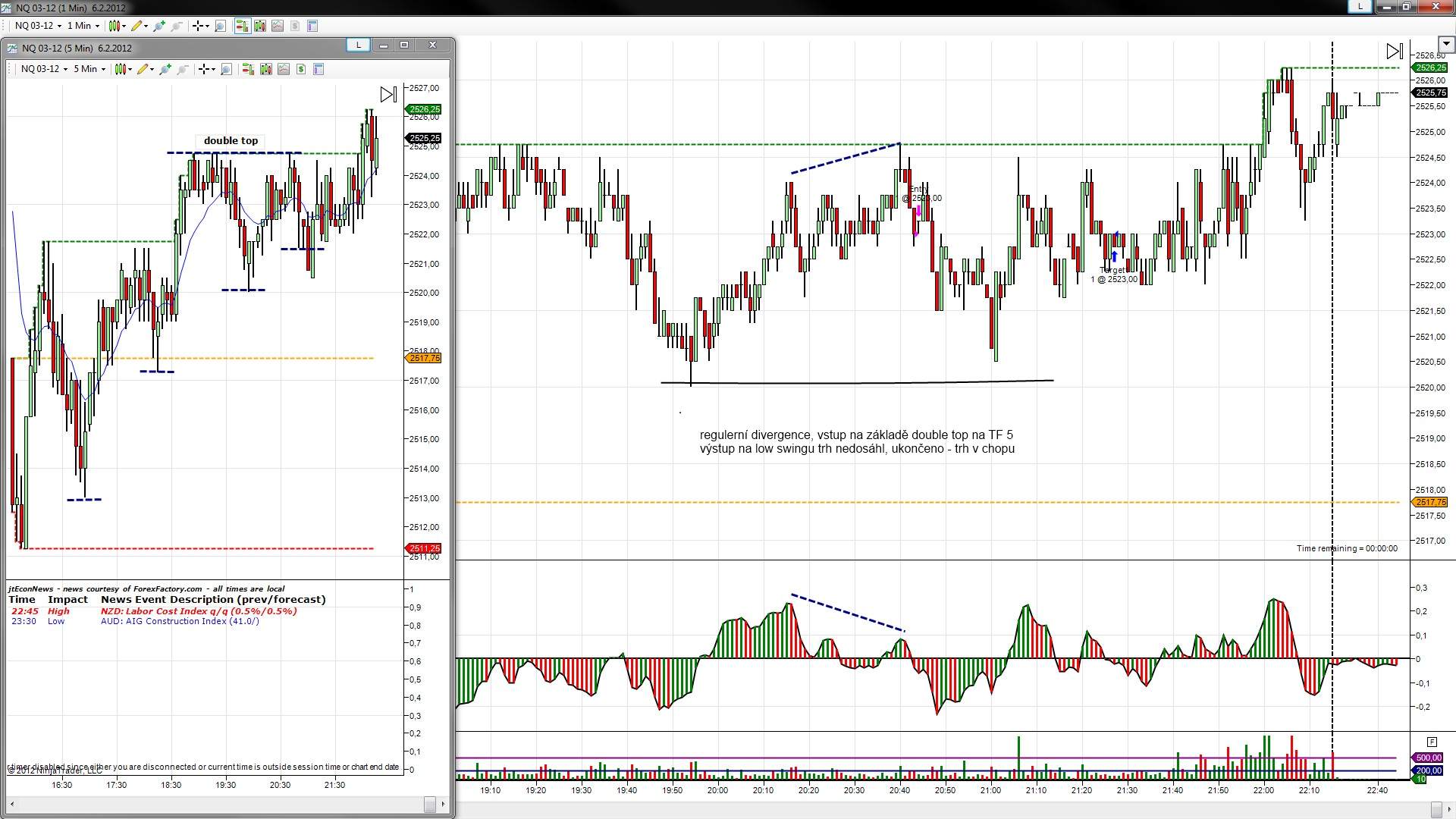Toggle Chart Trader icon in 1 Min toolbar

click(x=242, y=26)
